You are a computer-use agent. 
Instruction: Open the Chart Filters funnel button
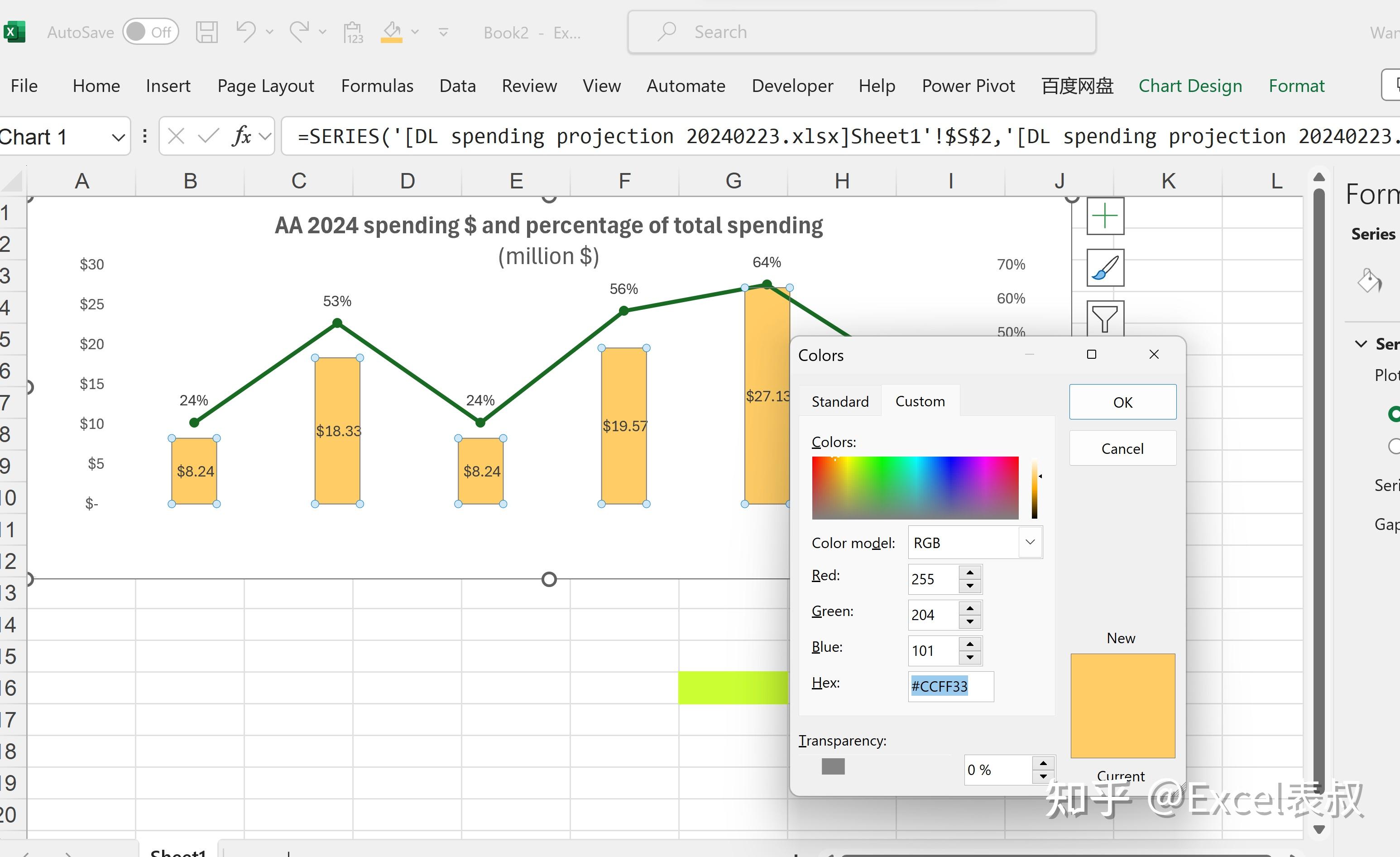[x=1105, y=318]
